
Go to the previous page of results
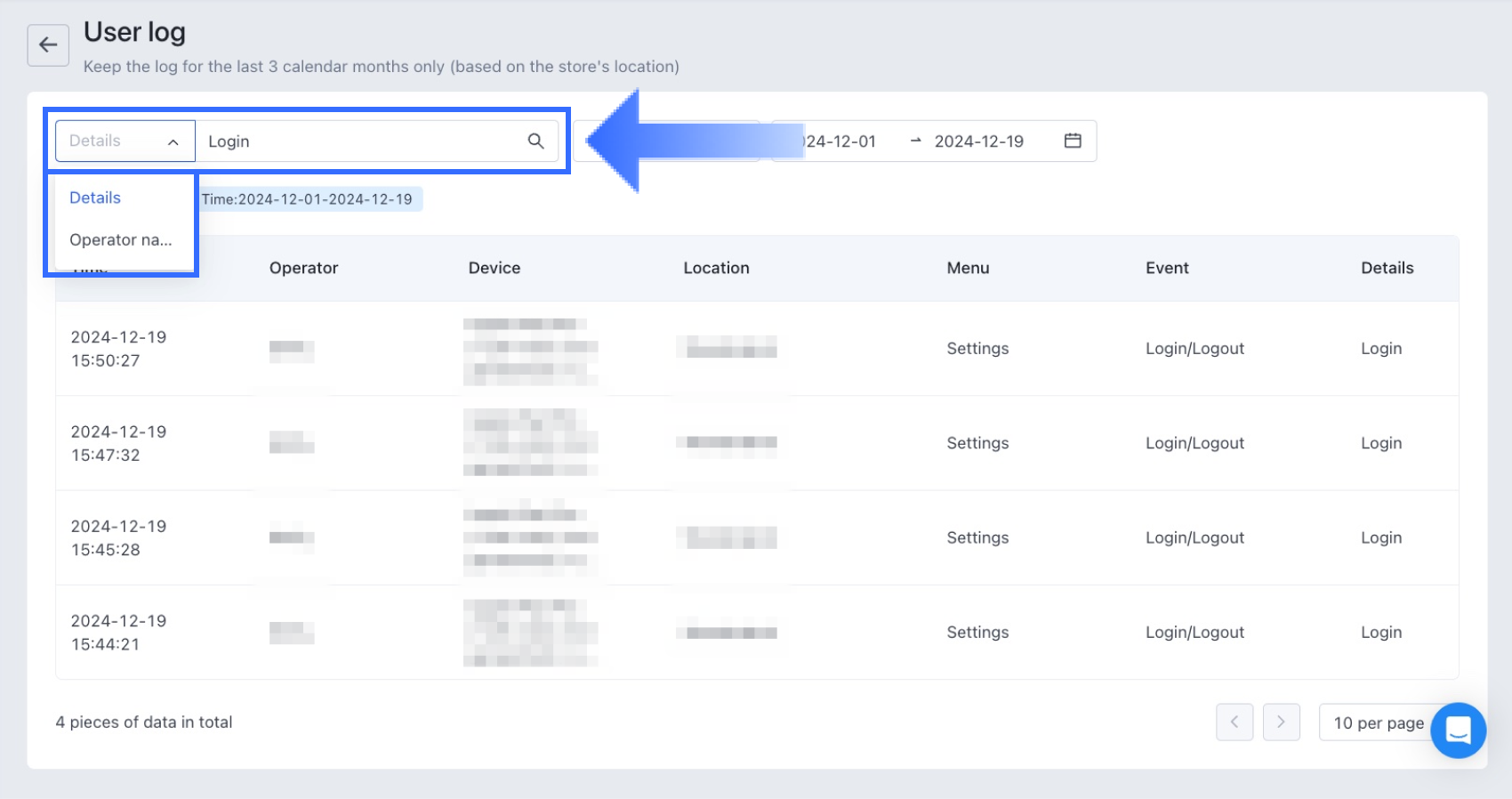(x=1235, y=722)
